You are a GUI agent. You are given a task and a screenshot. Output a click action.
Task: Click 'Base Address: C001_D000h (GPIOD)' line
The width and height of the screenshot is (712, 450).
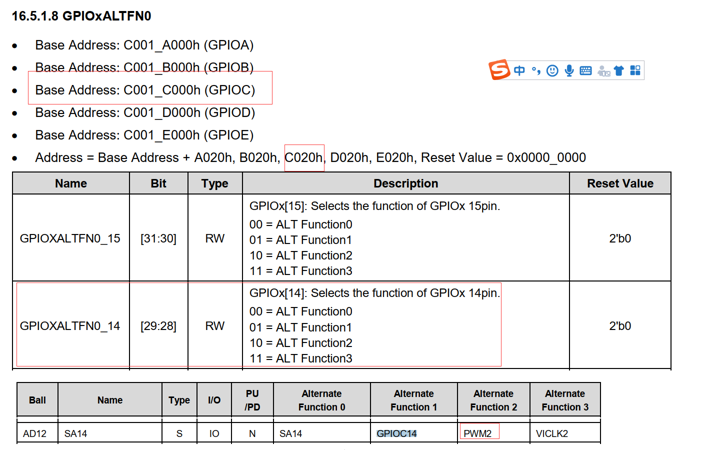145,113
